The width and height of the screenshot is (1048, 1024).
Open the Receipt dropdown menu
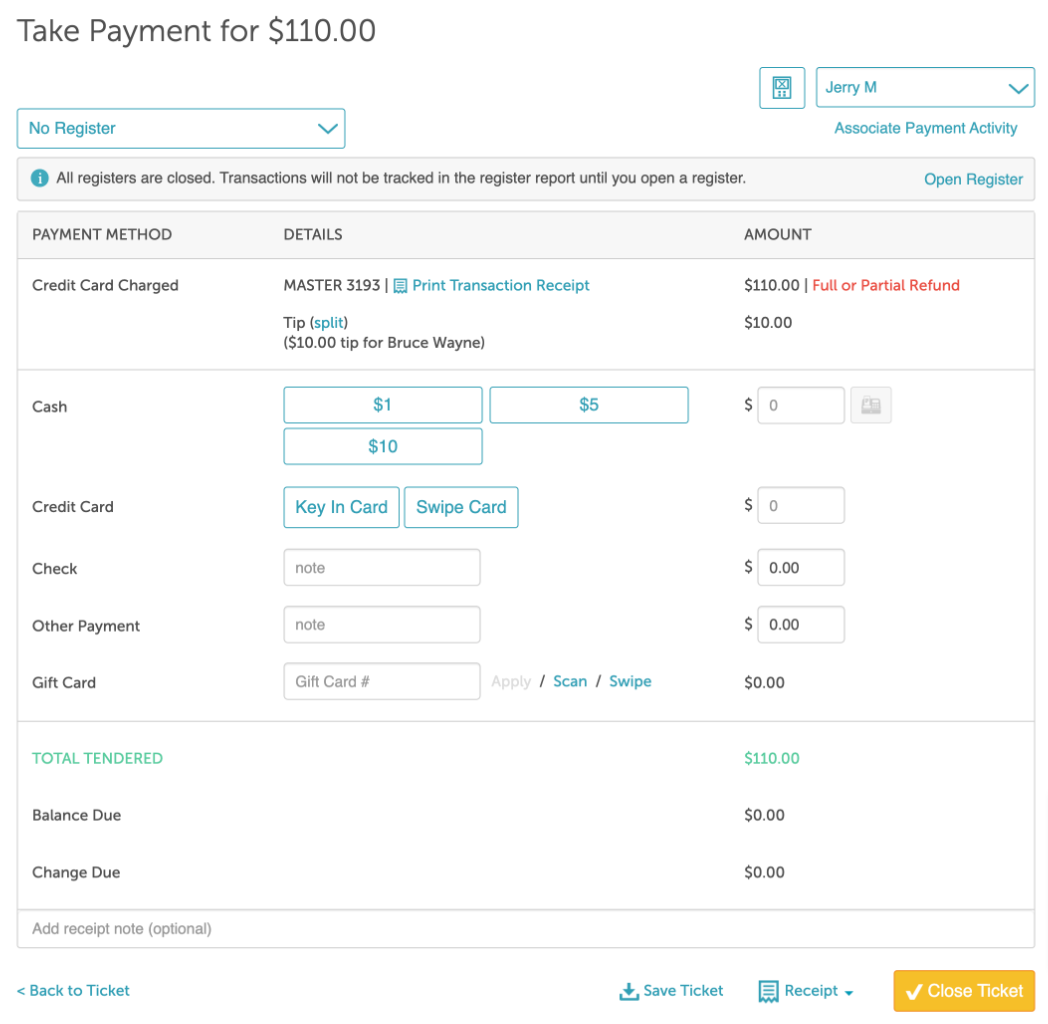[806, 991]
